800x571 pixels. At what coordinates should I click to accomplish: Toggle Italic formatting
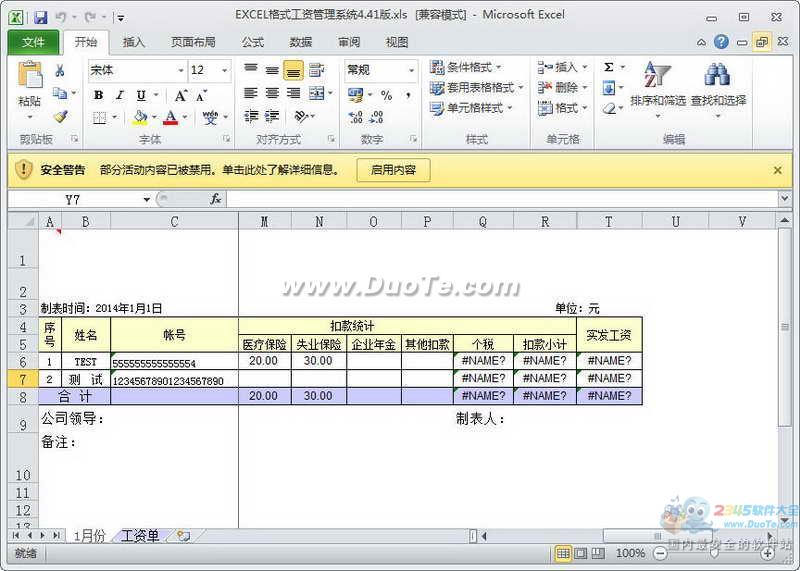pyautogui.click(x=119, y=95)
